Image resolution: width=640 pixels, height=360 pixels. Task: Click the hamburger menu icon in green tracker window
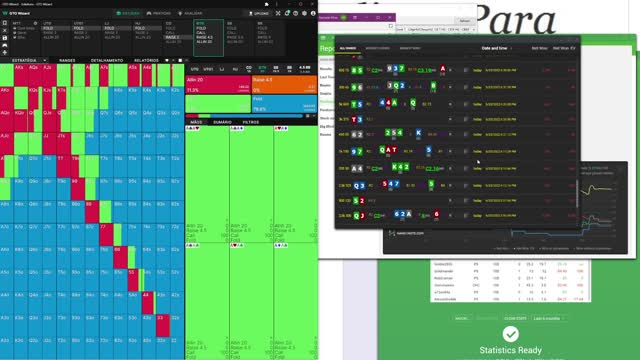[323, 38]
